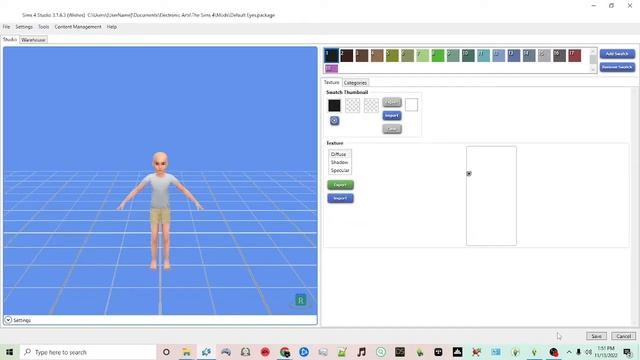The image size is (640, 360).
Task: Click the black swatch thumbnail color box
Action: click(334, 106)
